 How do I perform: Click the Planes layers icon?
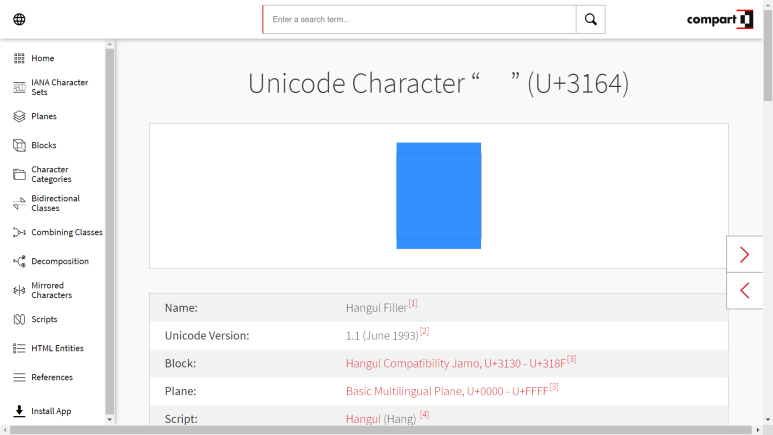(x=19, y=116)
